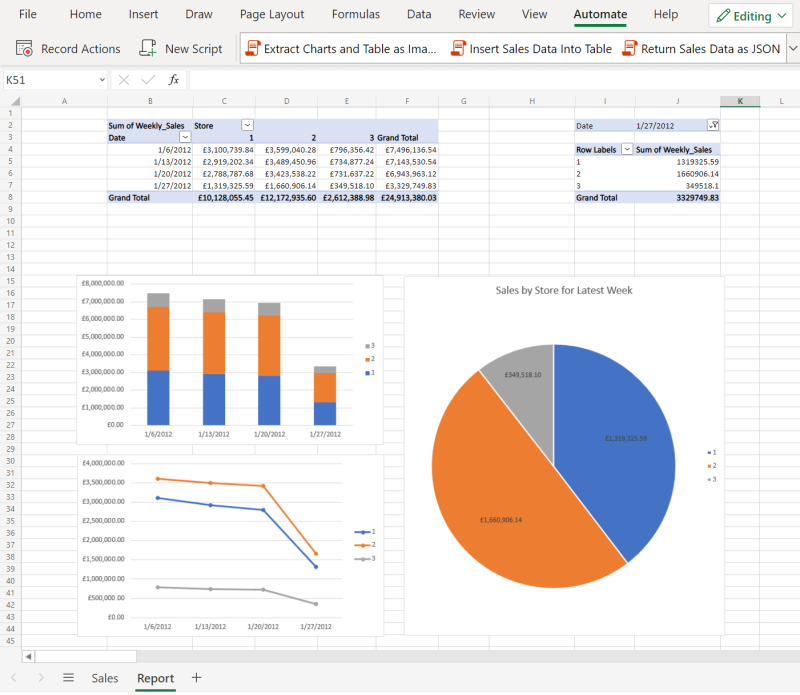Open the Store column filter dropdown
Image resolution: width=800 pixels, height=695 pixels.
(x=247, y=125)
